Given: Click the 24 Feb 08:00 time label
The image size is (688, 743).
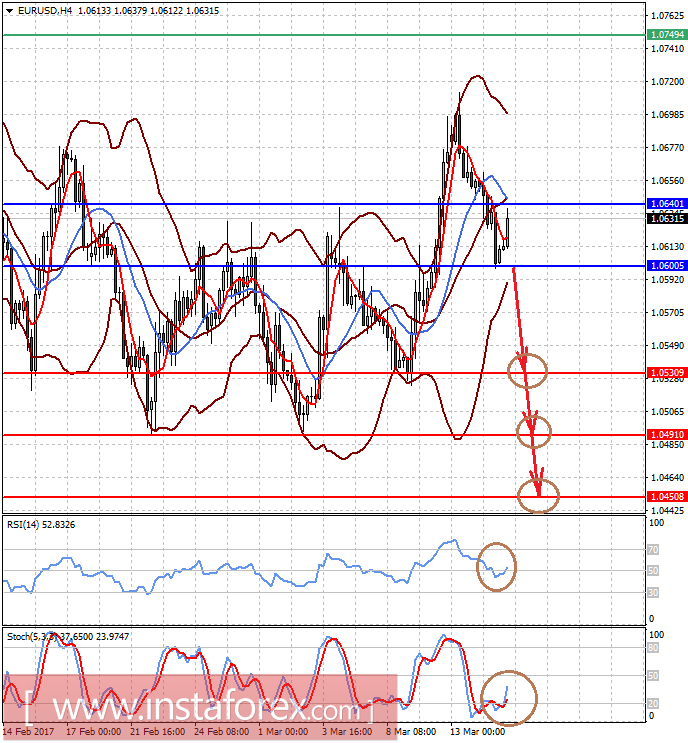Looking at the screenshot, I should tap(222, 731).
